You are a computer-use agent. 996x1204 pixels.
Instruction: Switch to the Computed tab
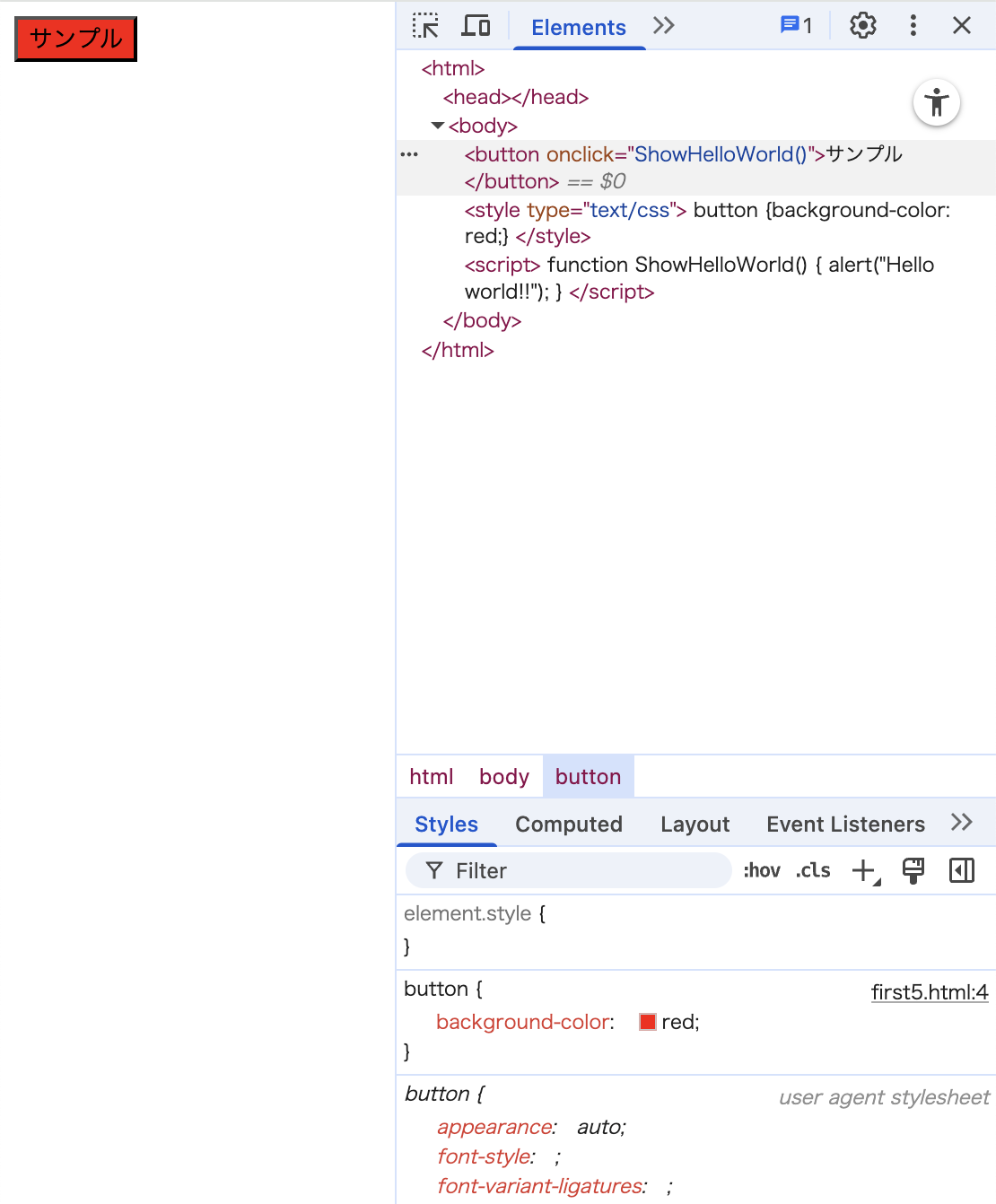point(568,824)
